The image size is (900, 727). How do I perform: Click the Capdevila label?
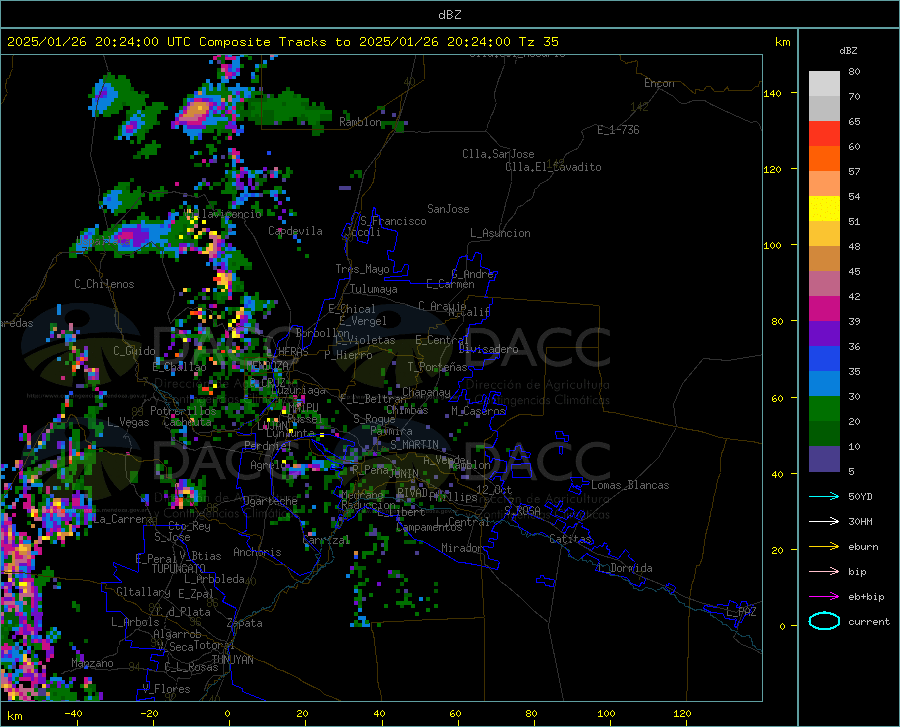296,231
